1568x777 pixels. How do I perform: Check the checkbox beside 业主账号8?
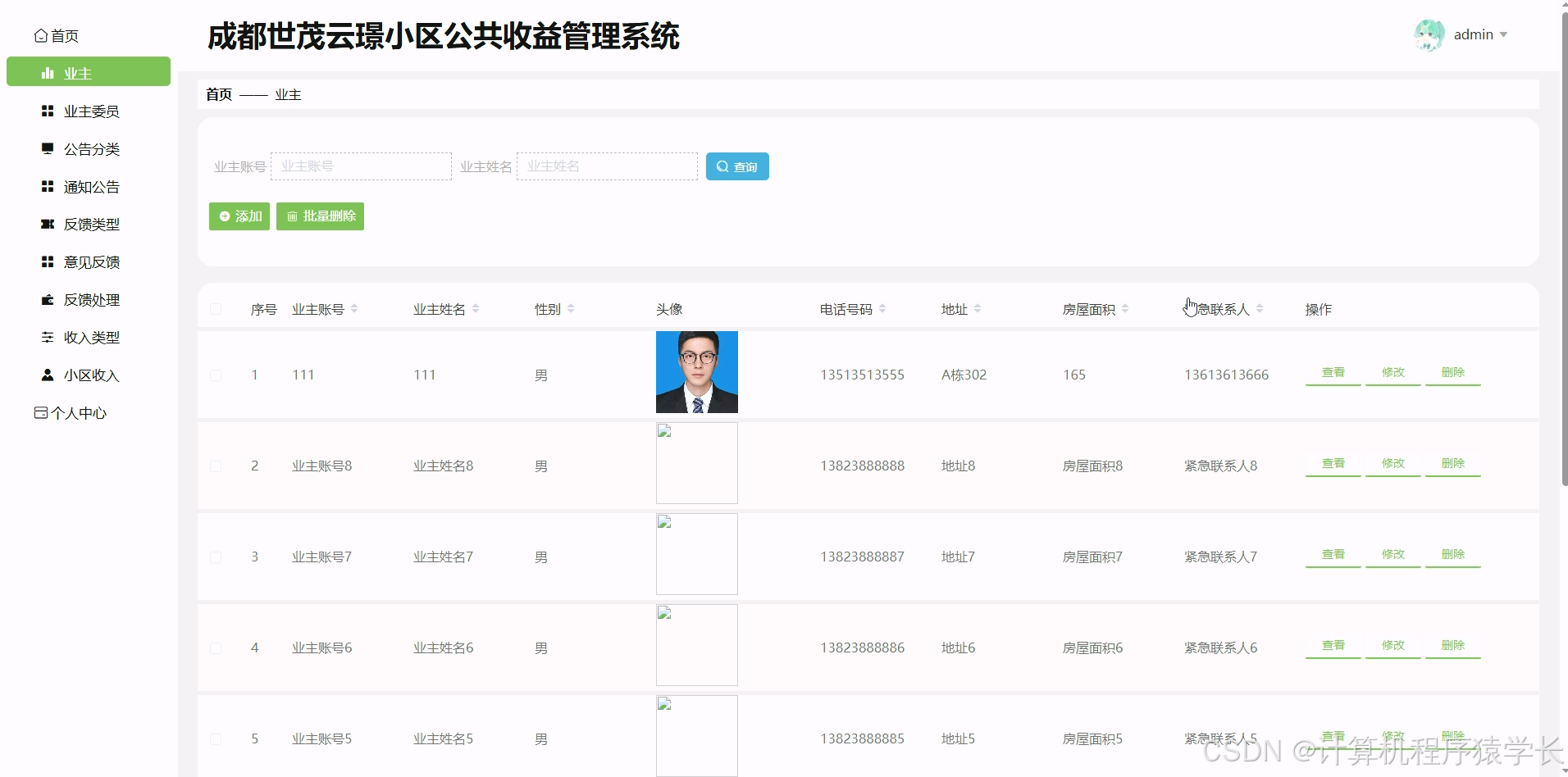point(216,466)
